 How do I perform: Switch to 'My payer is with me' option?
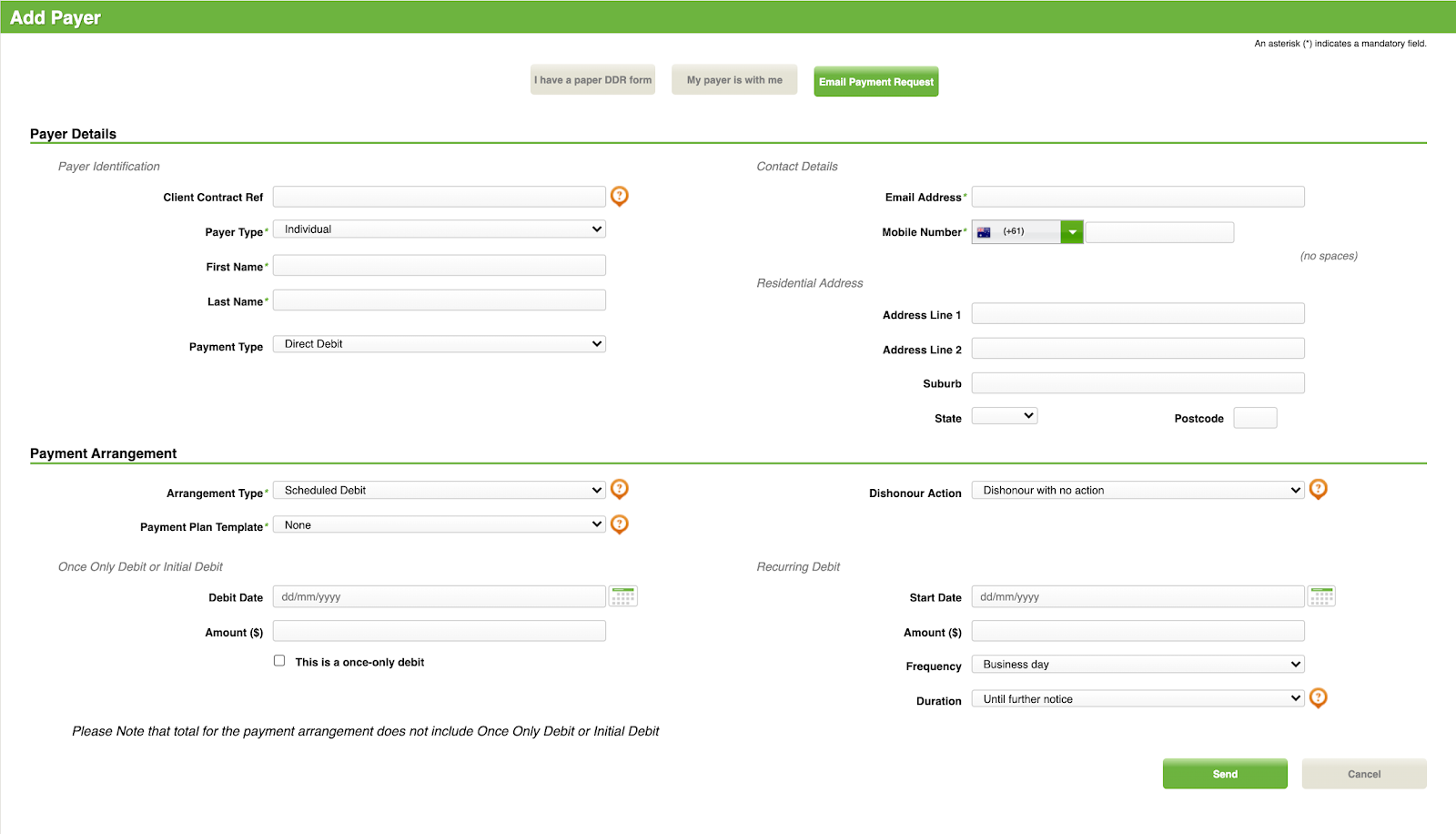pyautogui.click(x=733, y=79)
